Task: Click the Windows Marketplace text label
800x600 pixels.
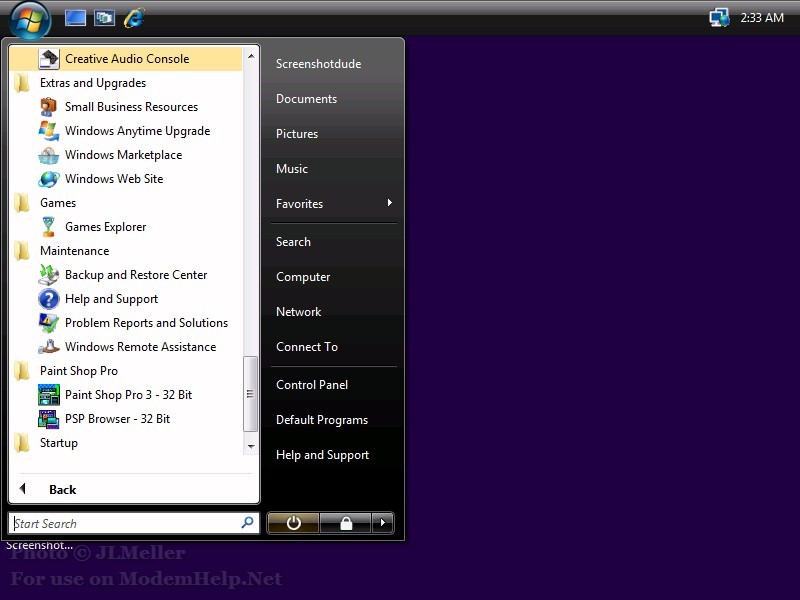Action: [123, 155]
